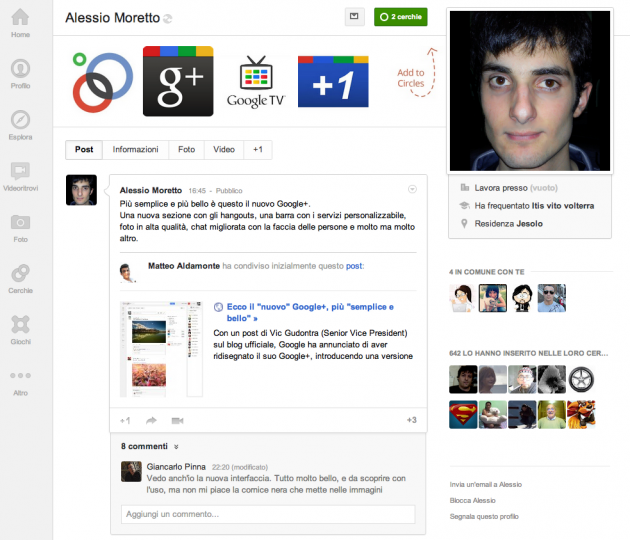
Task: Open Esplora compass icon
Action: coord(20,125)
